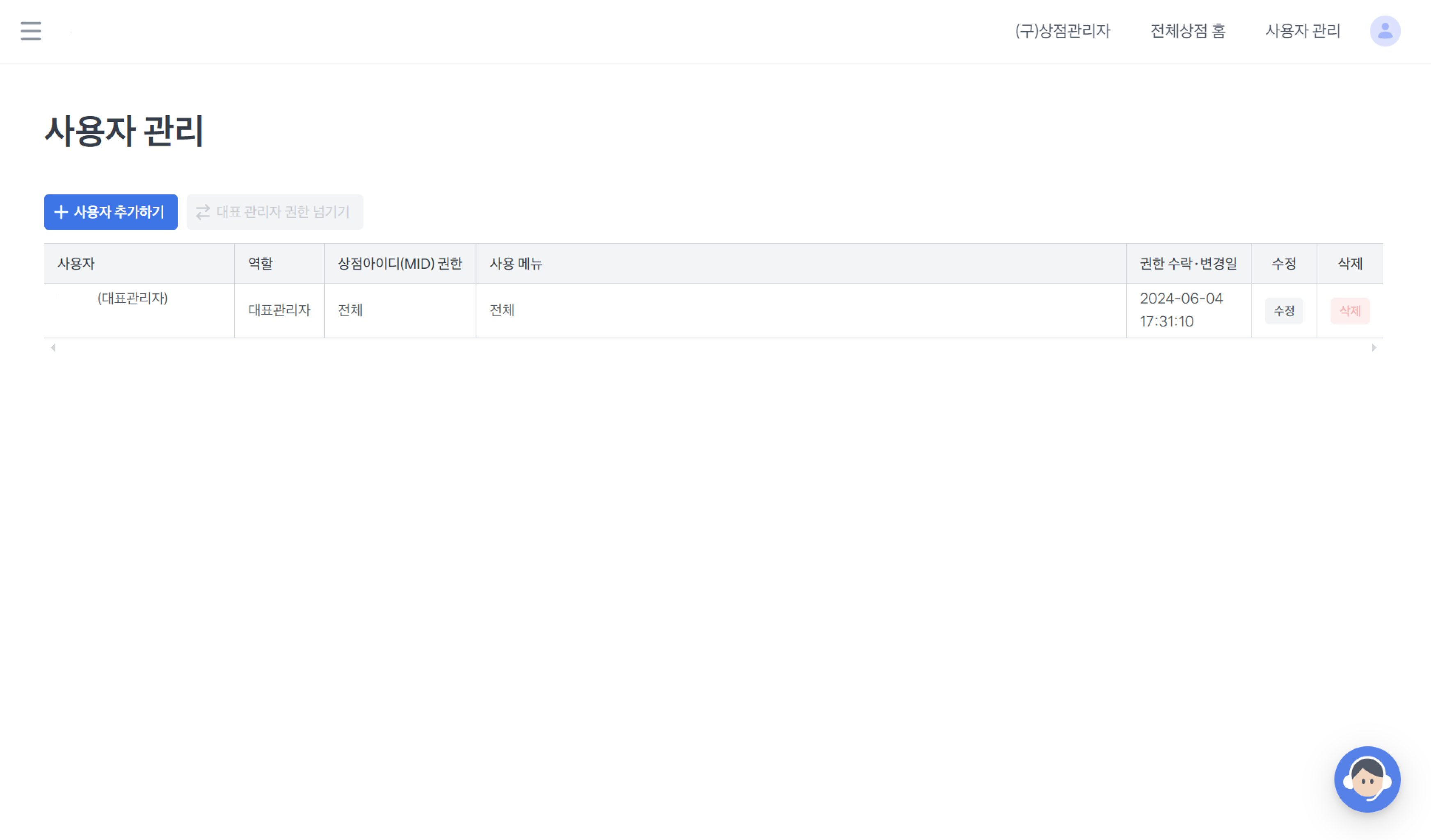Click the 삭제 button in the row
Screen dimensions: 1431x840
[1349, 310]
